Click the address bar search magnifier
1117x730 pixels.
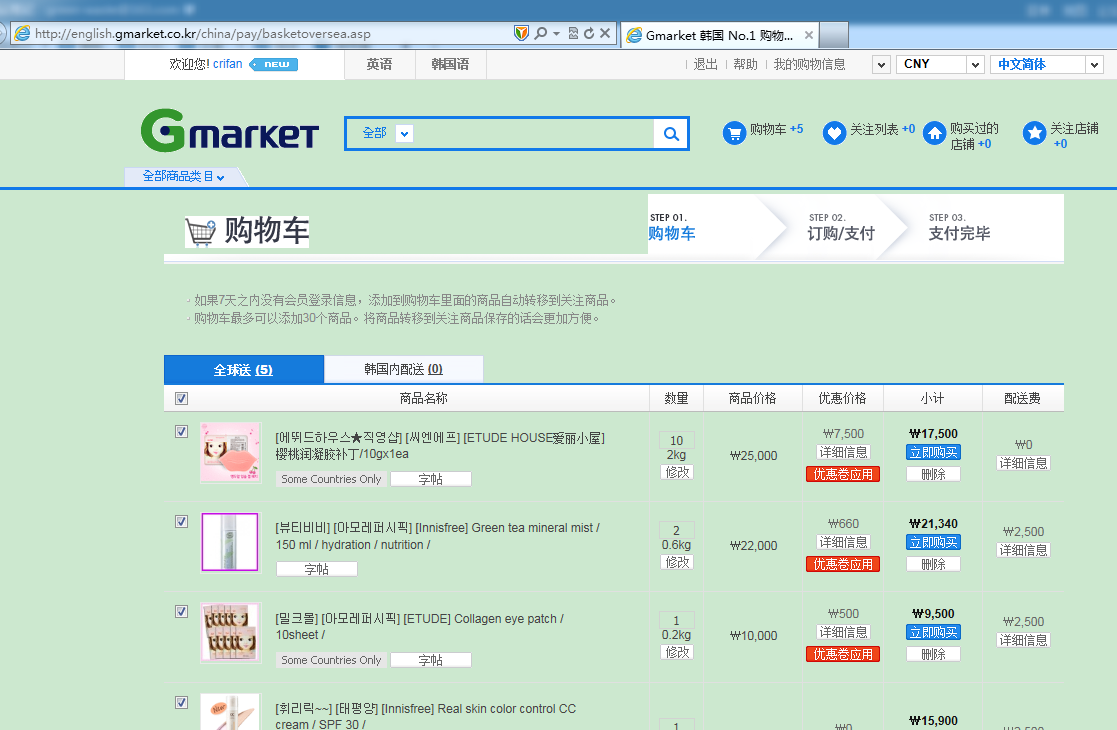[x=541, y=33]
